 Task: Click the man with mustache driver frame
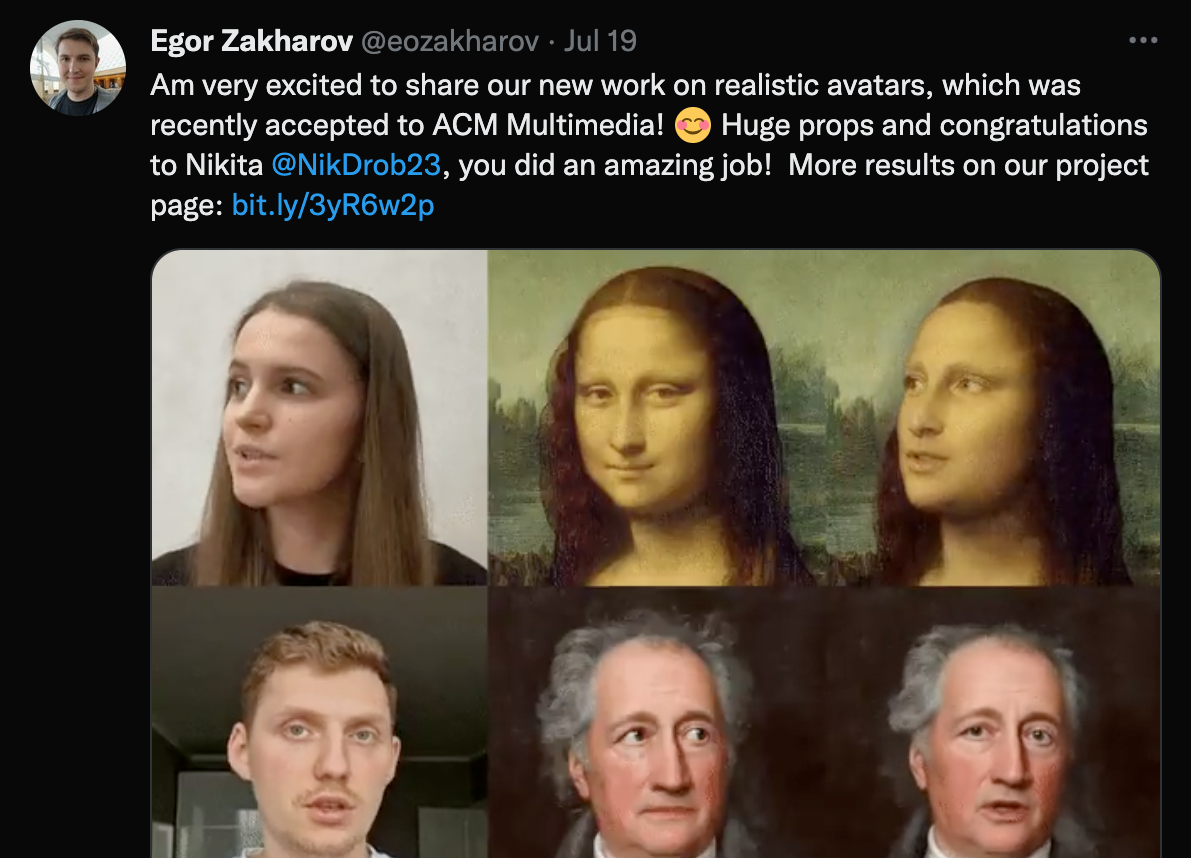(319, 722)
